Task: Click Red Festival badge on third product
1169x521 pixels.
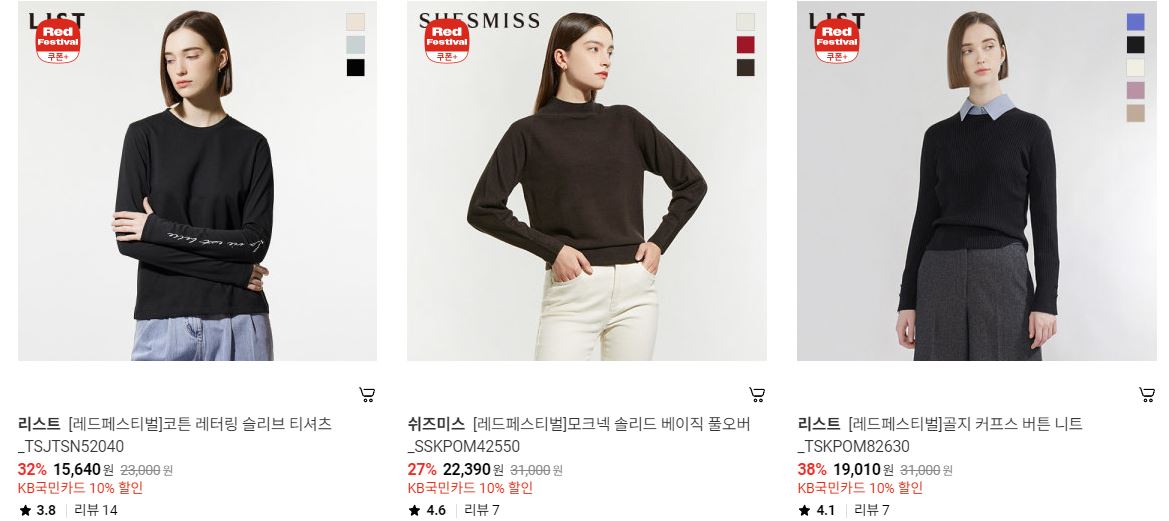Action: point(836,41)
